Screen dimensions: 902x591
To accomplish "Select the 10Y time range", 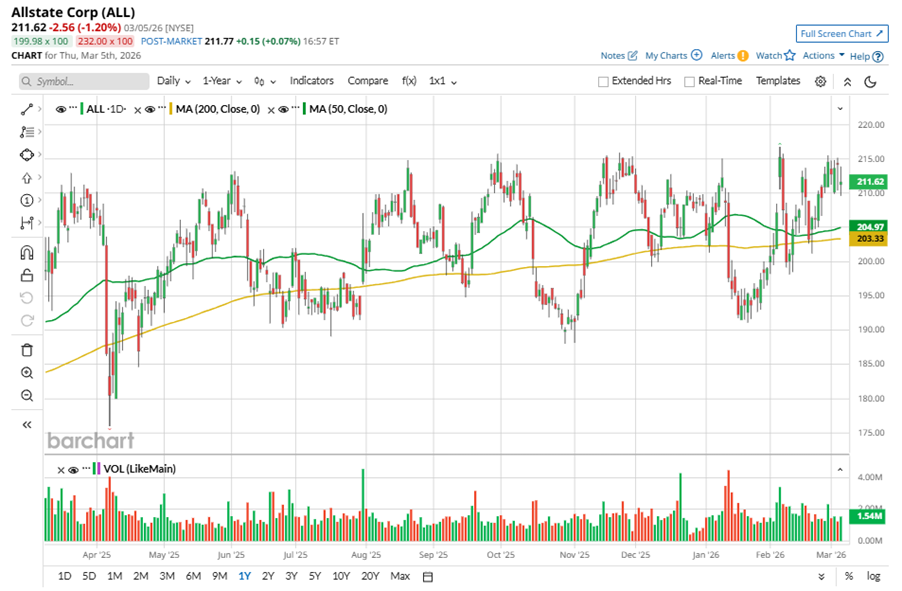I will tap(341, 576).
